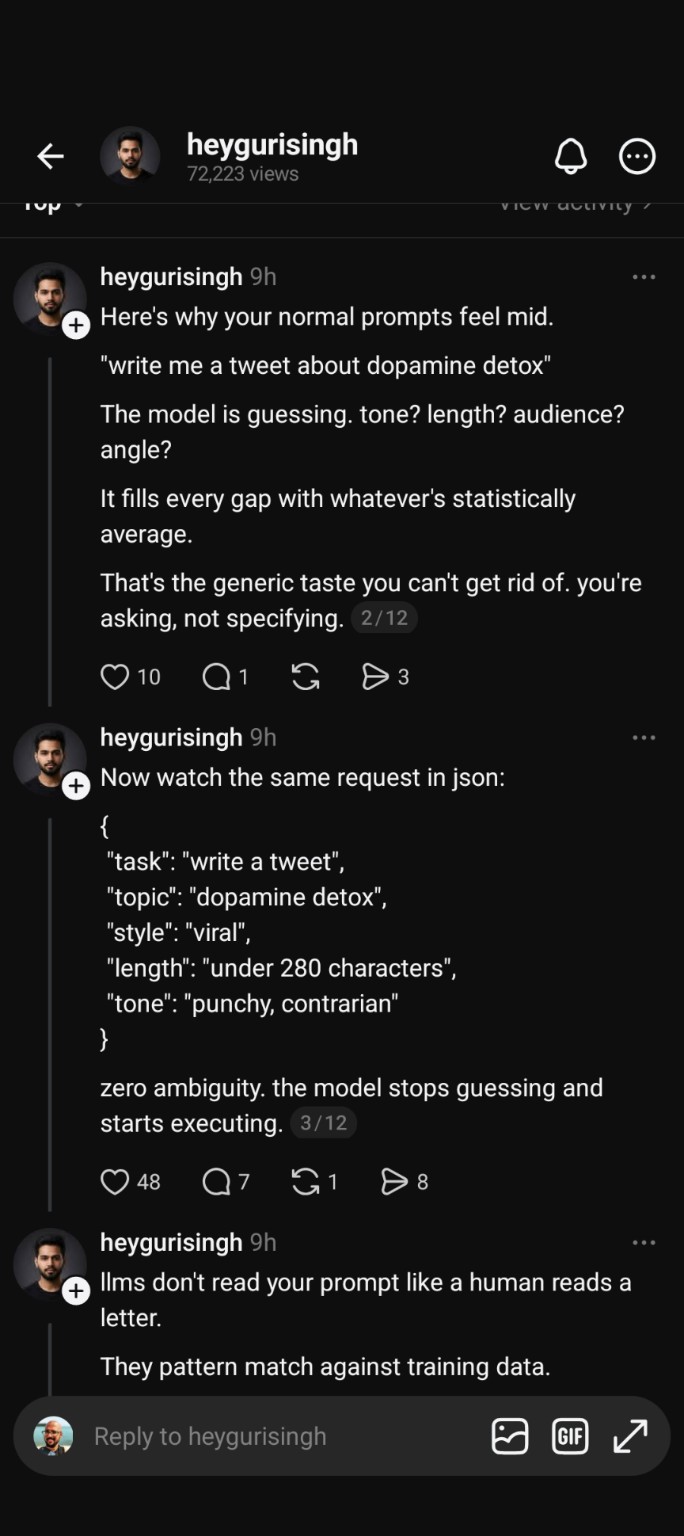Open the circled more-options icon in header
Image resolution: width=684 pixels, height=1536 pixels.
point(637,156)
